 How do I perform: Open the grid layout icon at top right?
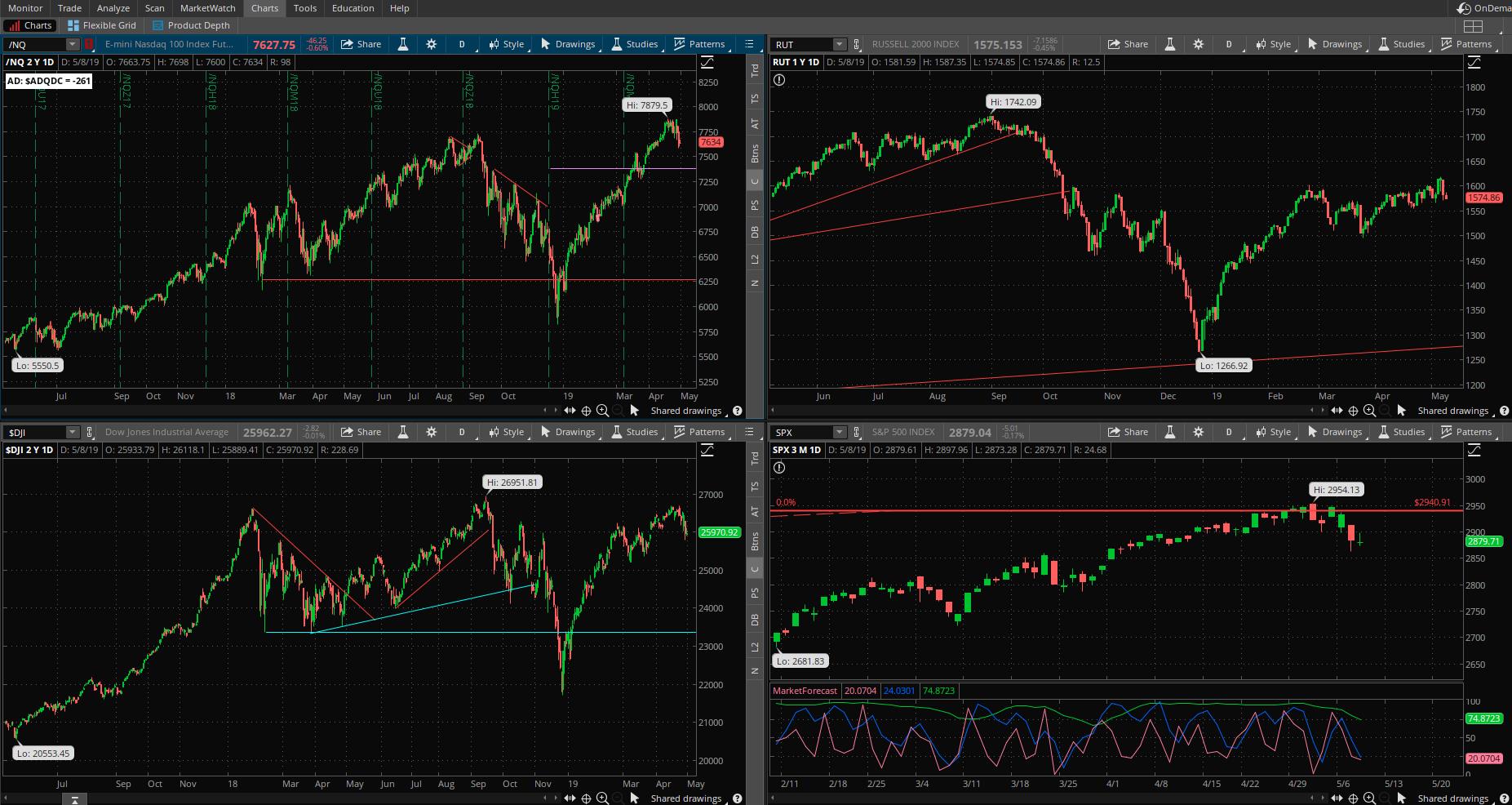tap(1474, 25)
